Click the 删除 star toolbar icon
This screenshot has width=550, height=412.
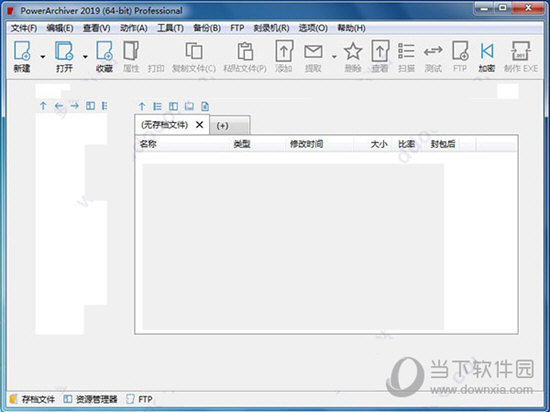point(353,51)
